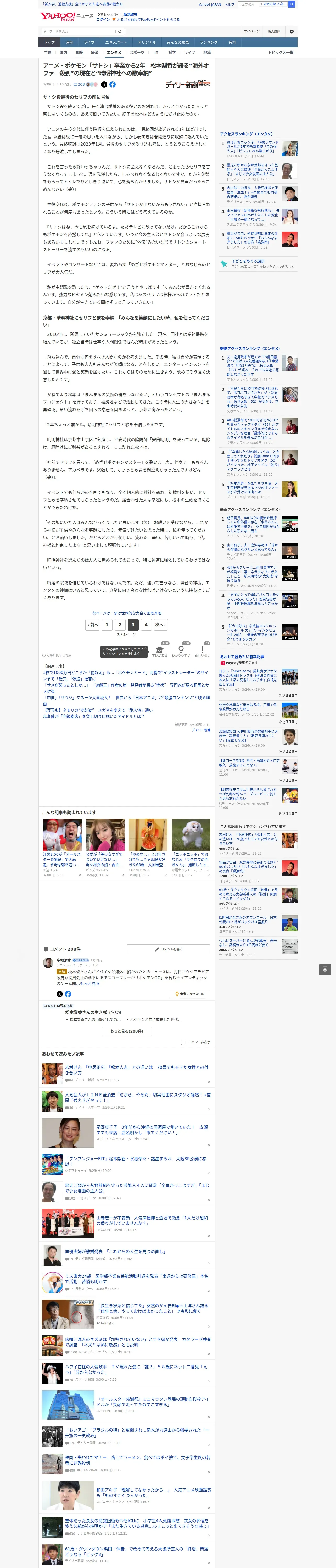React with 新しい視点 exclamation icon
Screen dimensions: 336x1568
pos(203,649)
